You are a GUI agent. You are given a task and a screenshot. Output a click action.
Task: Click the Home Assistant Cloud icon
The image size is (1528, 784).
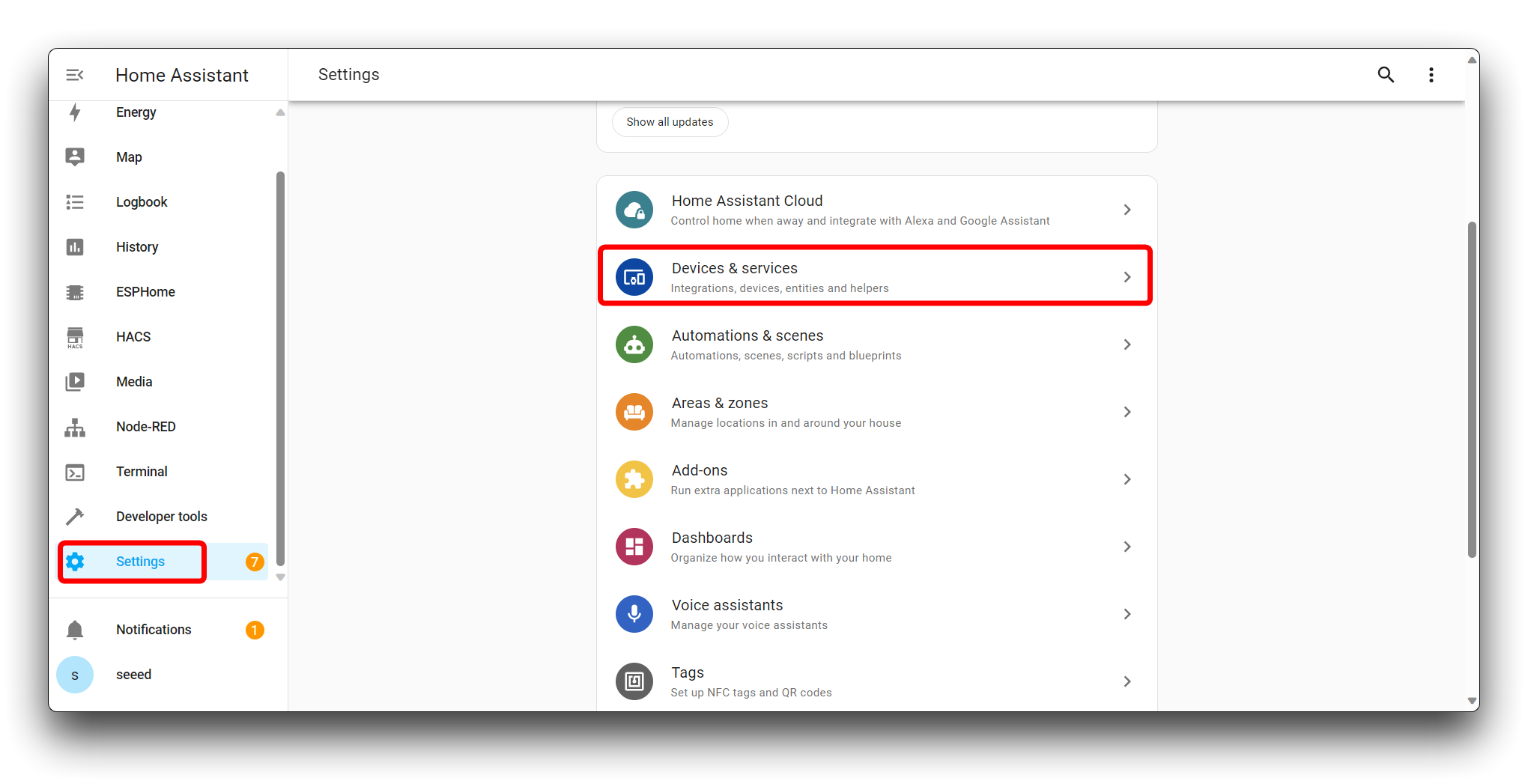(634, 210)
